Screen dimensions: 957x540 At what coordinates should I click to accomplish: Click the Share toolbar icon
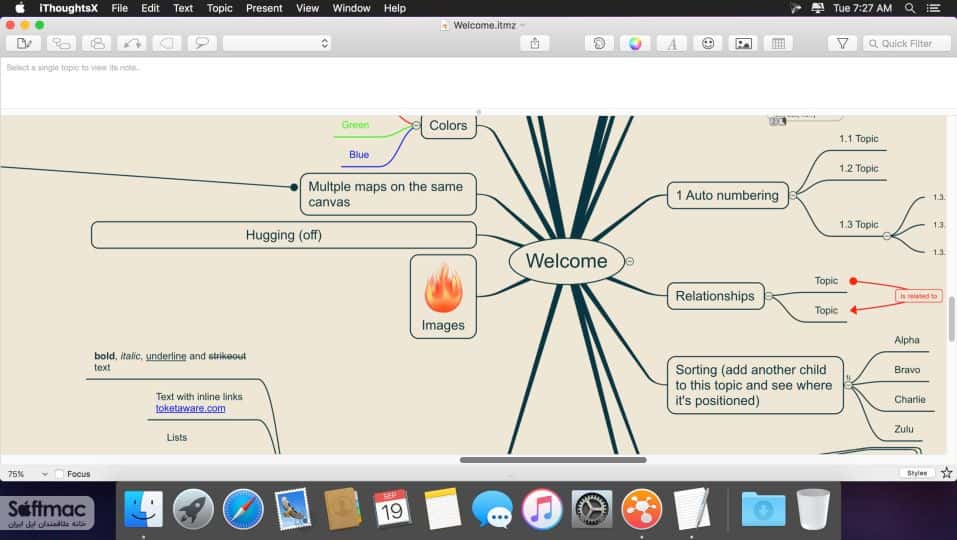pos(535,43)
